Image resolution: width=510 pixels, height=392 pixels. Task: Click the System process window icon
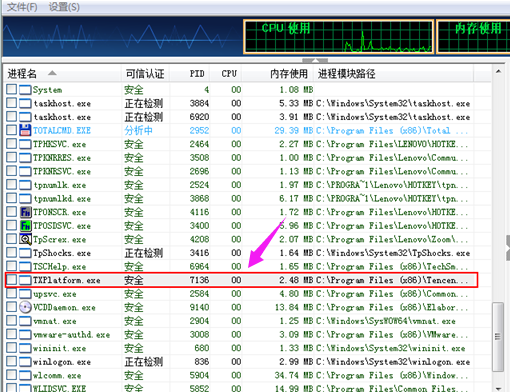[25, 89]
